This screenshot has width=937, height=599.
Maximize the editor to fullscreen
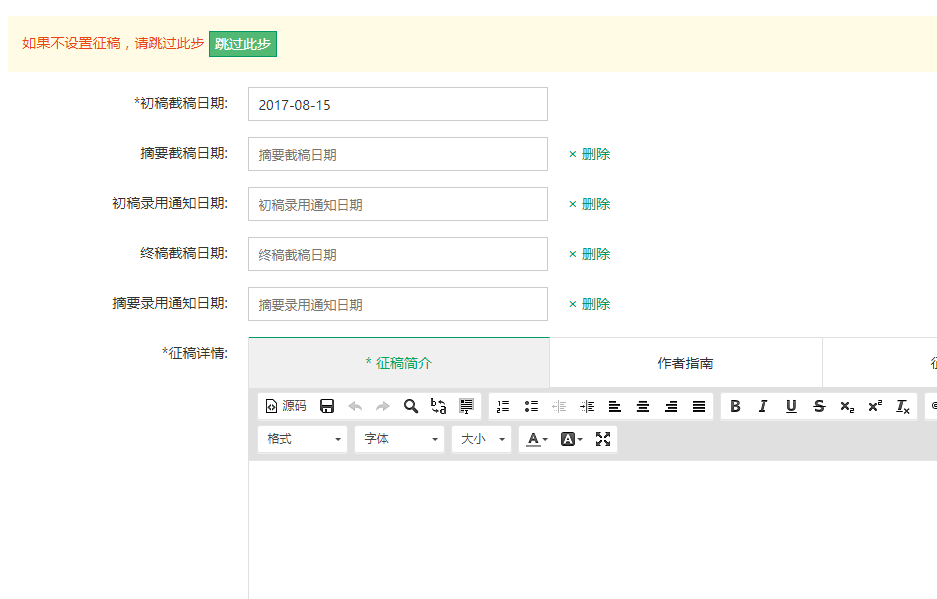coord(603,439)
